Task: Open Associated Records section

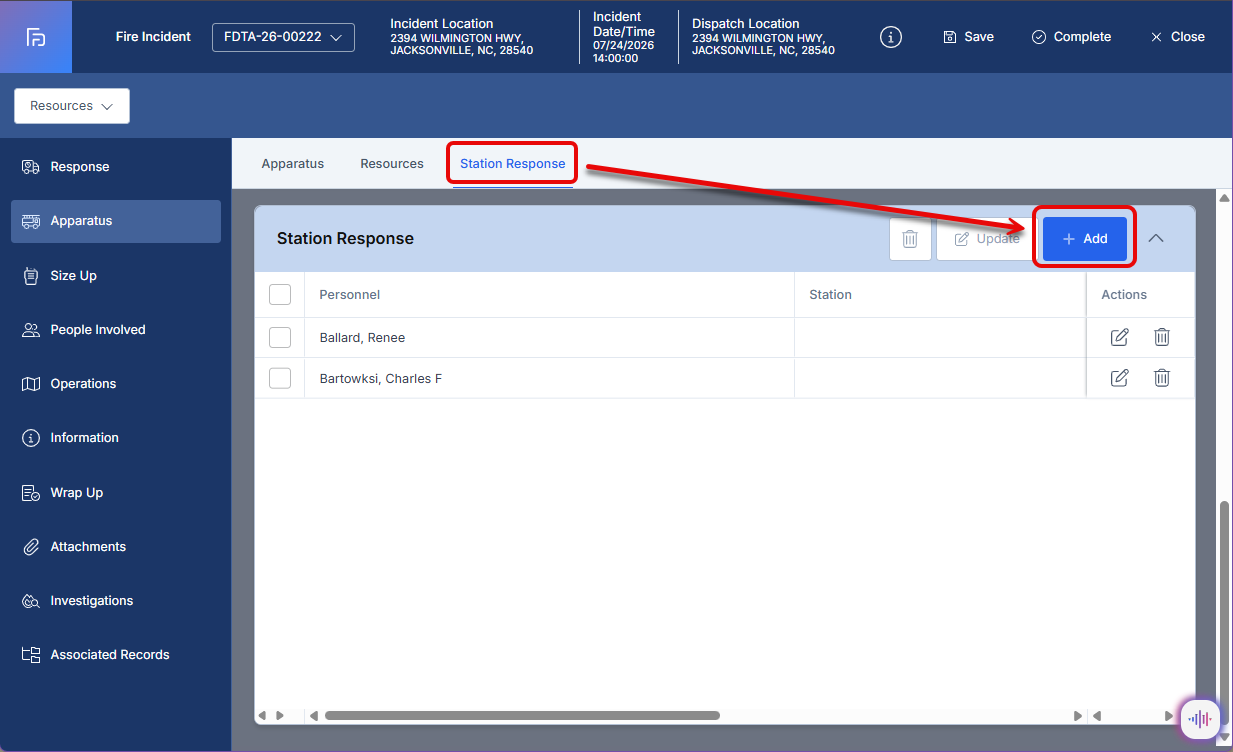Action: tap(116, 655)
